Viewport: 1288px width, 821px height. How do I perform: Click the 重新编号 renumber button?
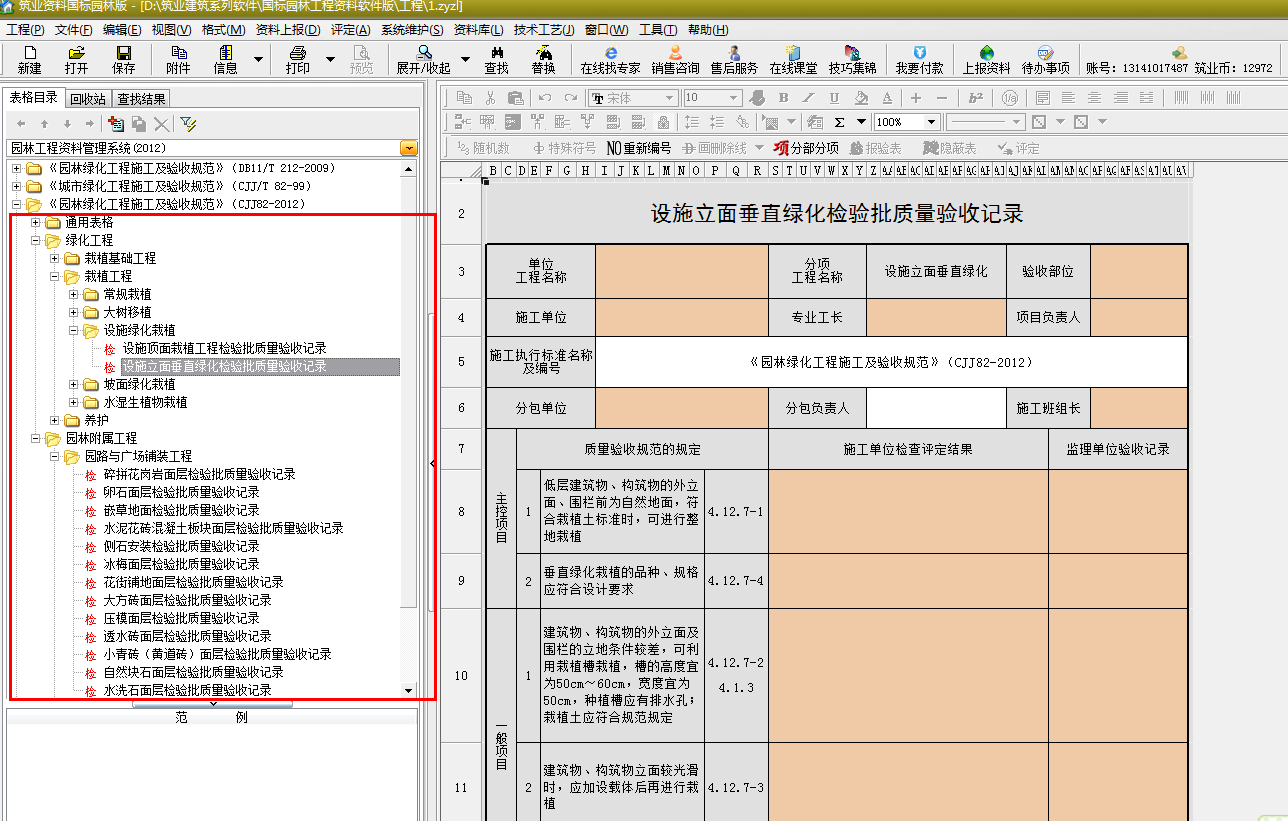point(638,148)
